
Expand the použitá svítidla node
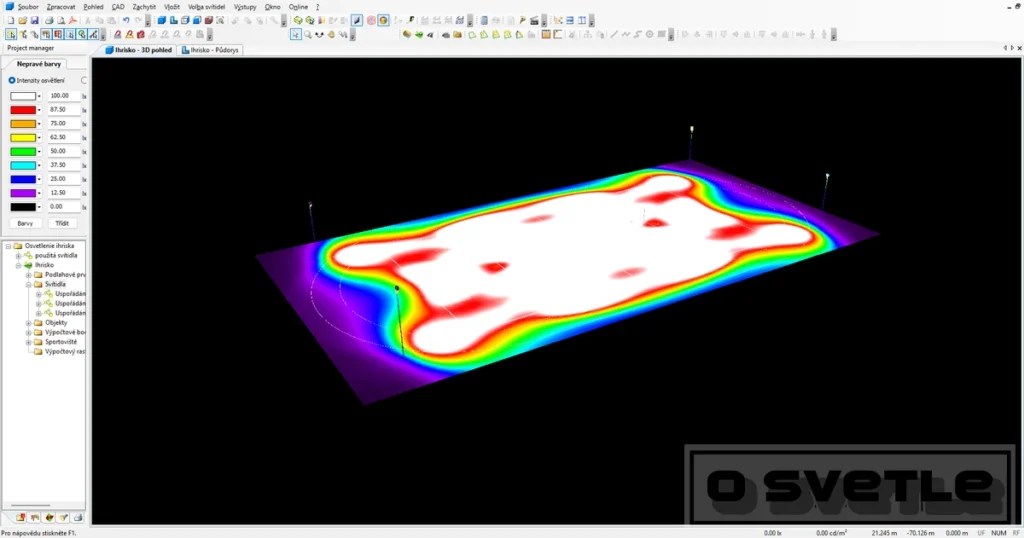[x=18, y=256]
